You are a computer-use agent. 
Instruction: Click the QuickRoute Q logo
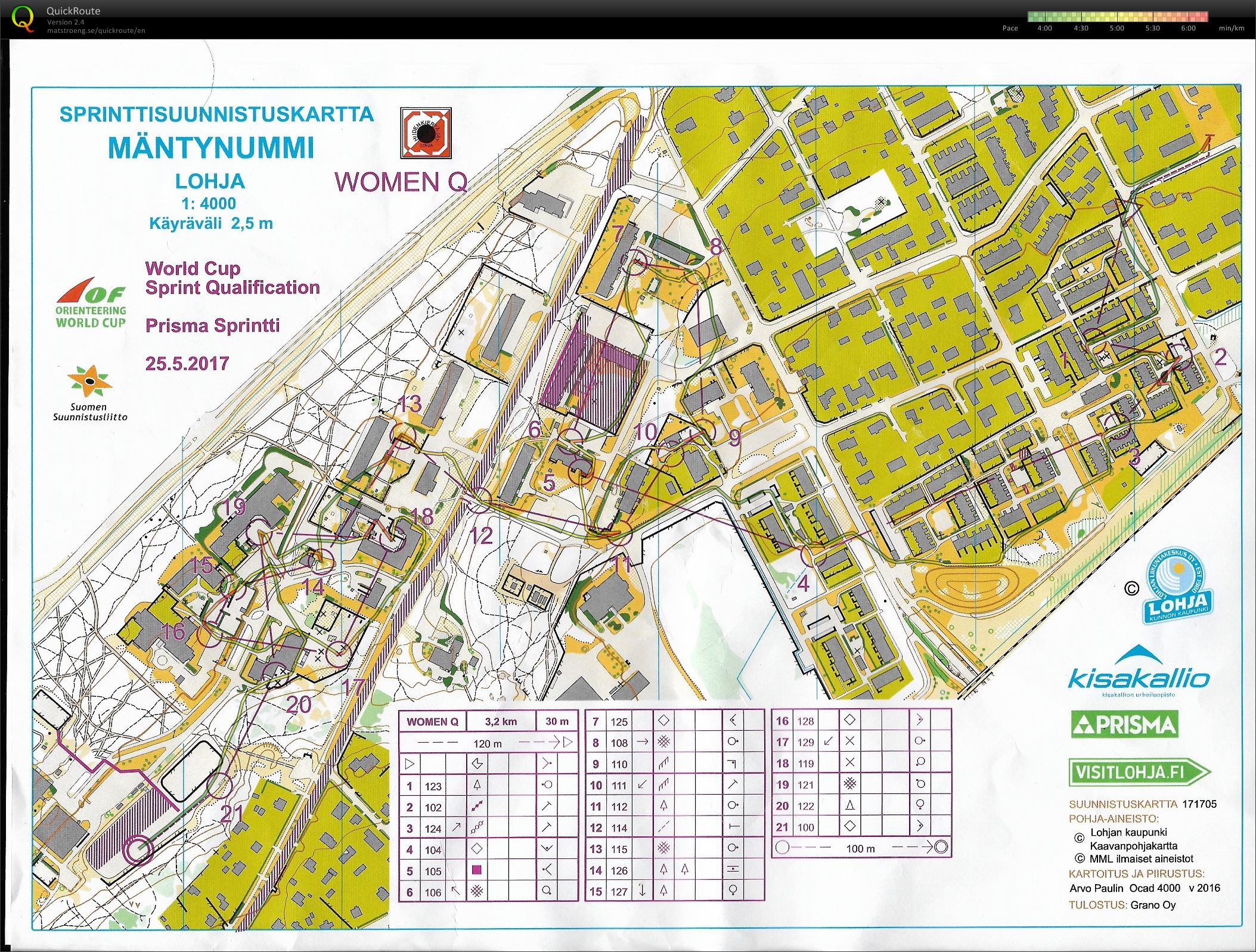click(24, 19)
